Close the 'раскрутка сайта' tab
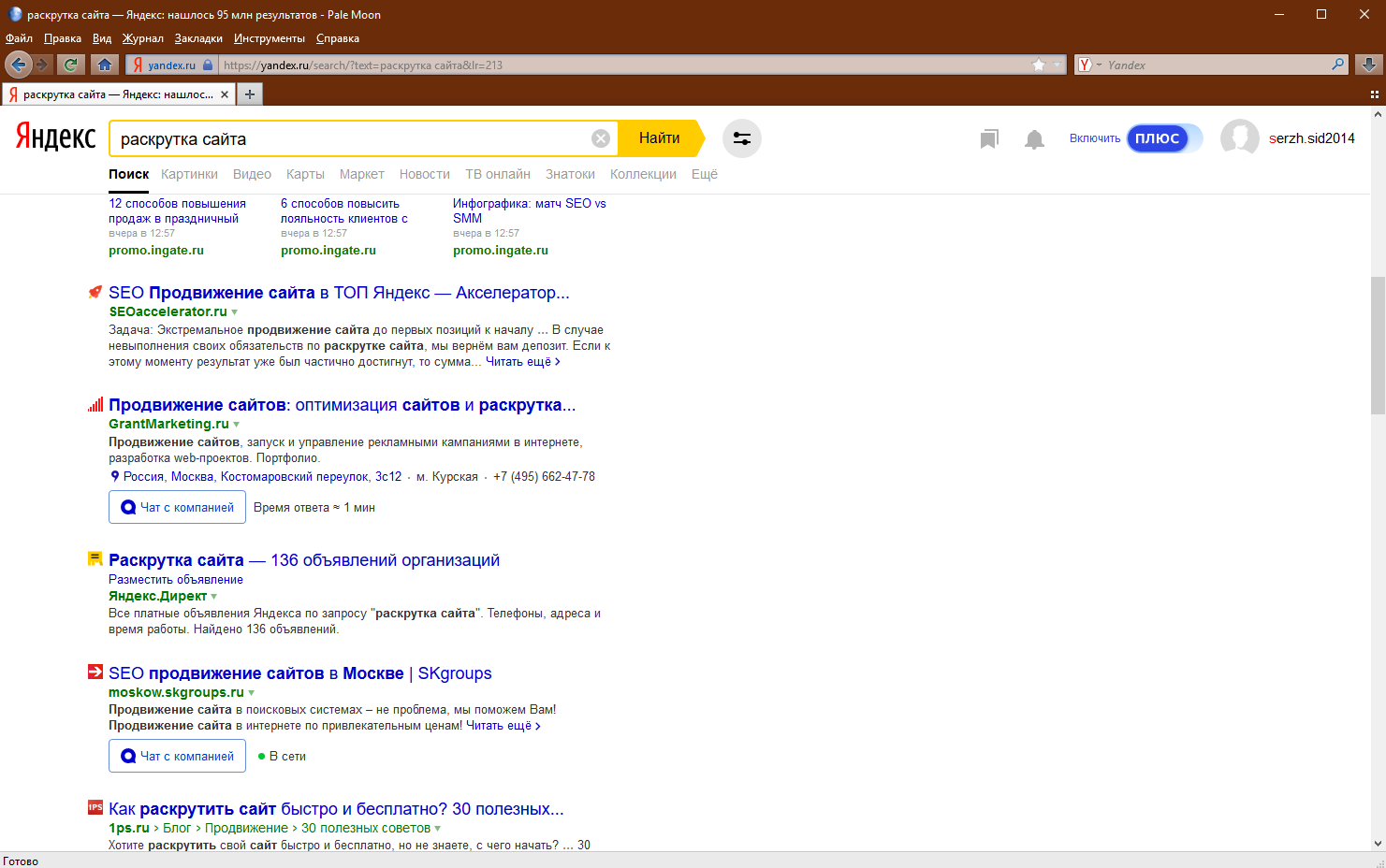The width and height of the screenshot is (1386, 868). 225,94
